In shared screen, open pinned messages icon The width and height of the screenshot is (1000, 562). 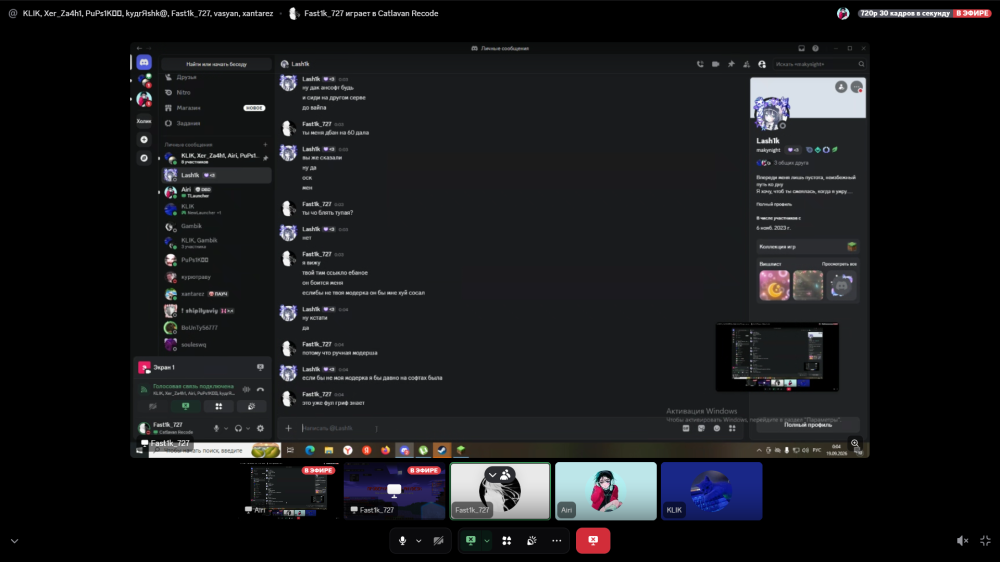coord(731,64)
